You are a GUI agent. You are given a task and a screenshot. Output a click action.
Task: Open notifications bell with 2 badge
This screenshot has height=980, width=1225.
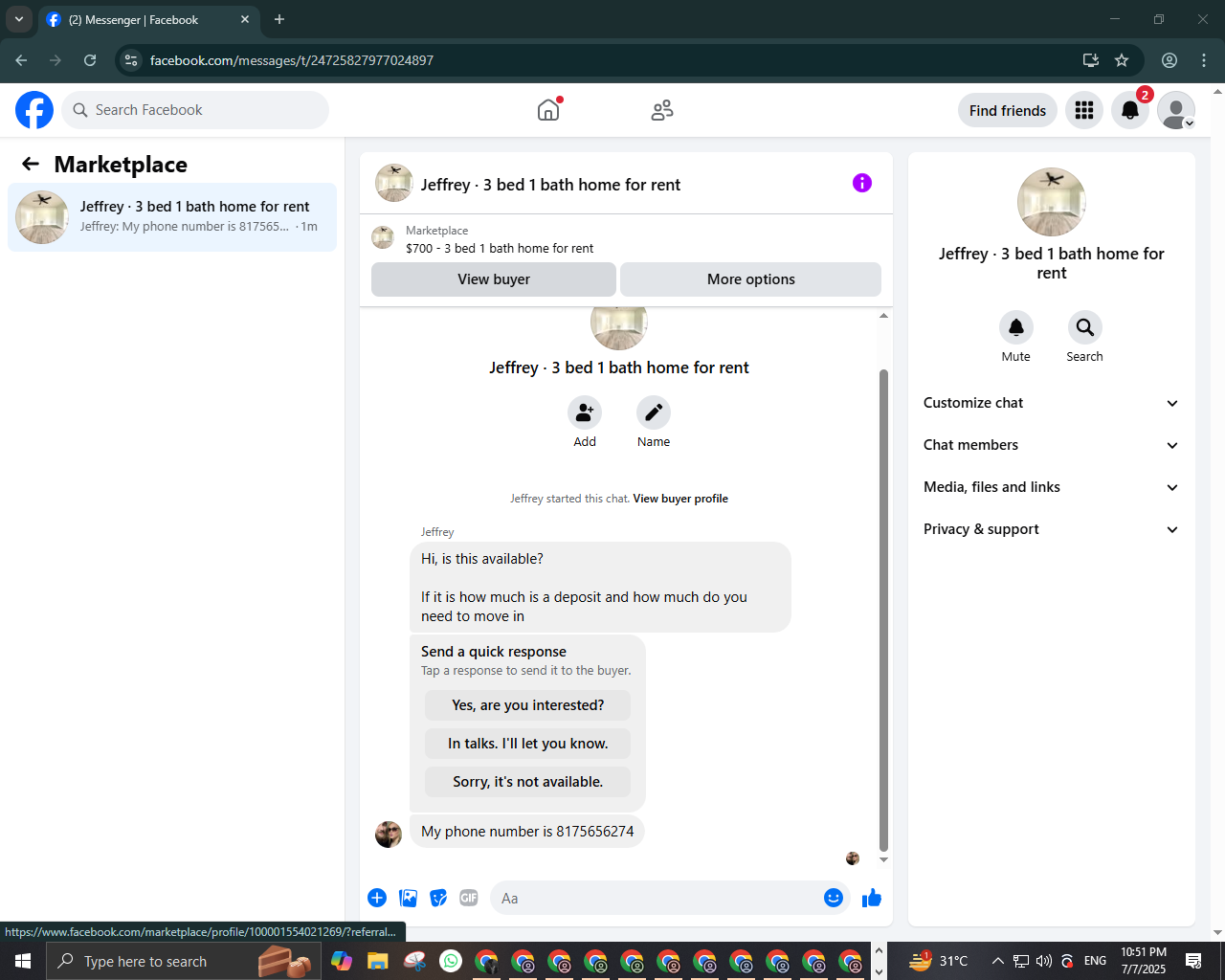[1130, 110]
